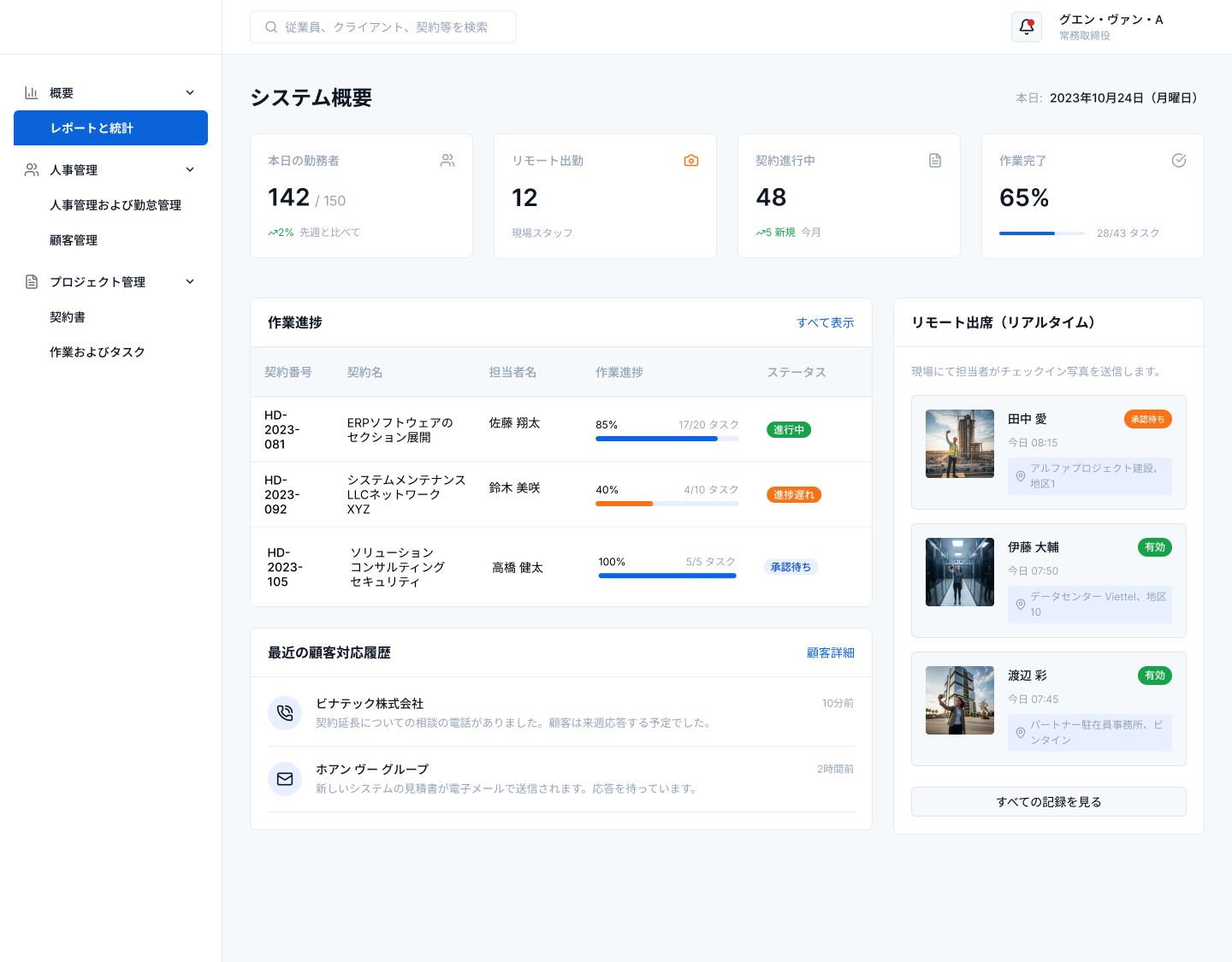Open すべて表示 in 作業進捗 panel
Viewport: 1232px width, 962px height.
pos(825,322)
